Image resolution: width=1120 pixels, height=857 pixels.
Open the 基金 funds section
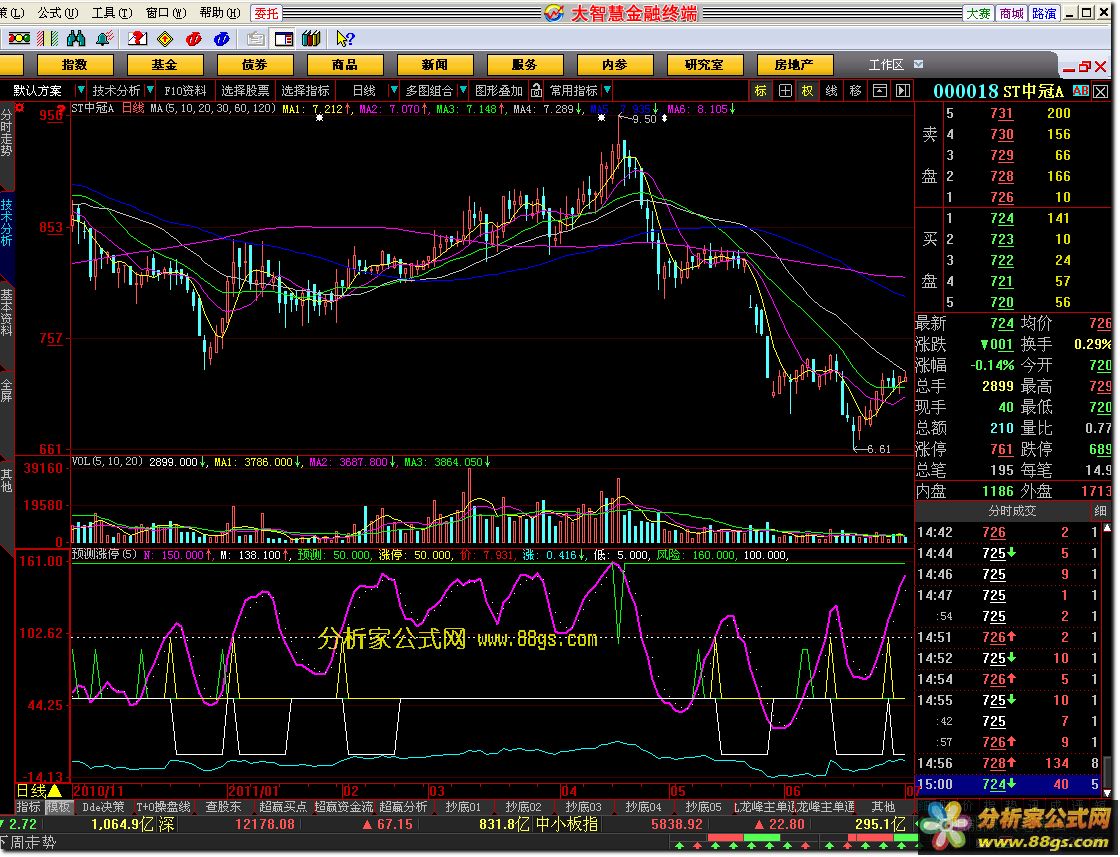click(x=164, y=65)
